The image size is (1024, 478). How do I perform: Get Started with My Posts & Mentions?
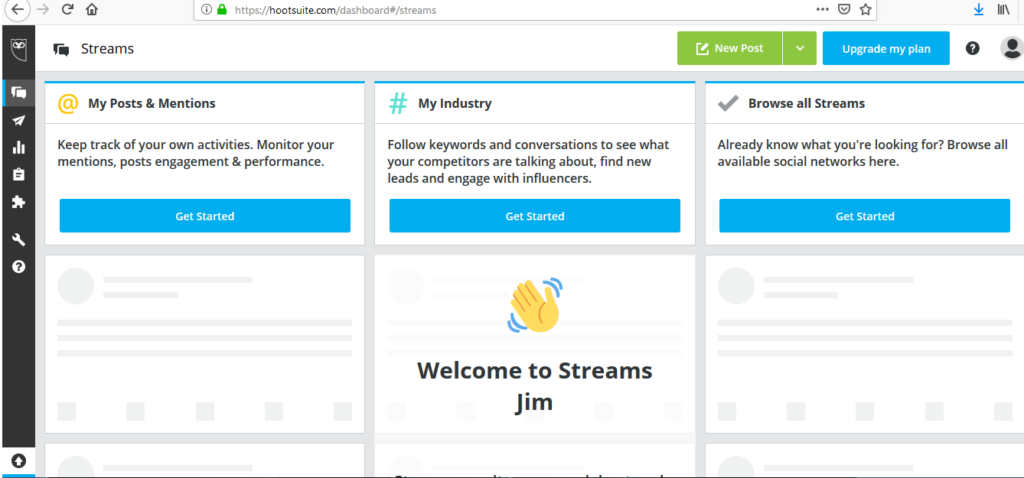click(205, 216)
